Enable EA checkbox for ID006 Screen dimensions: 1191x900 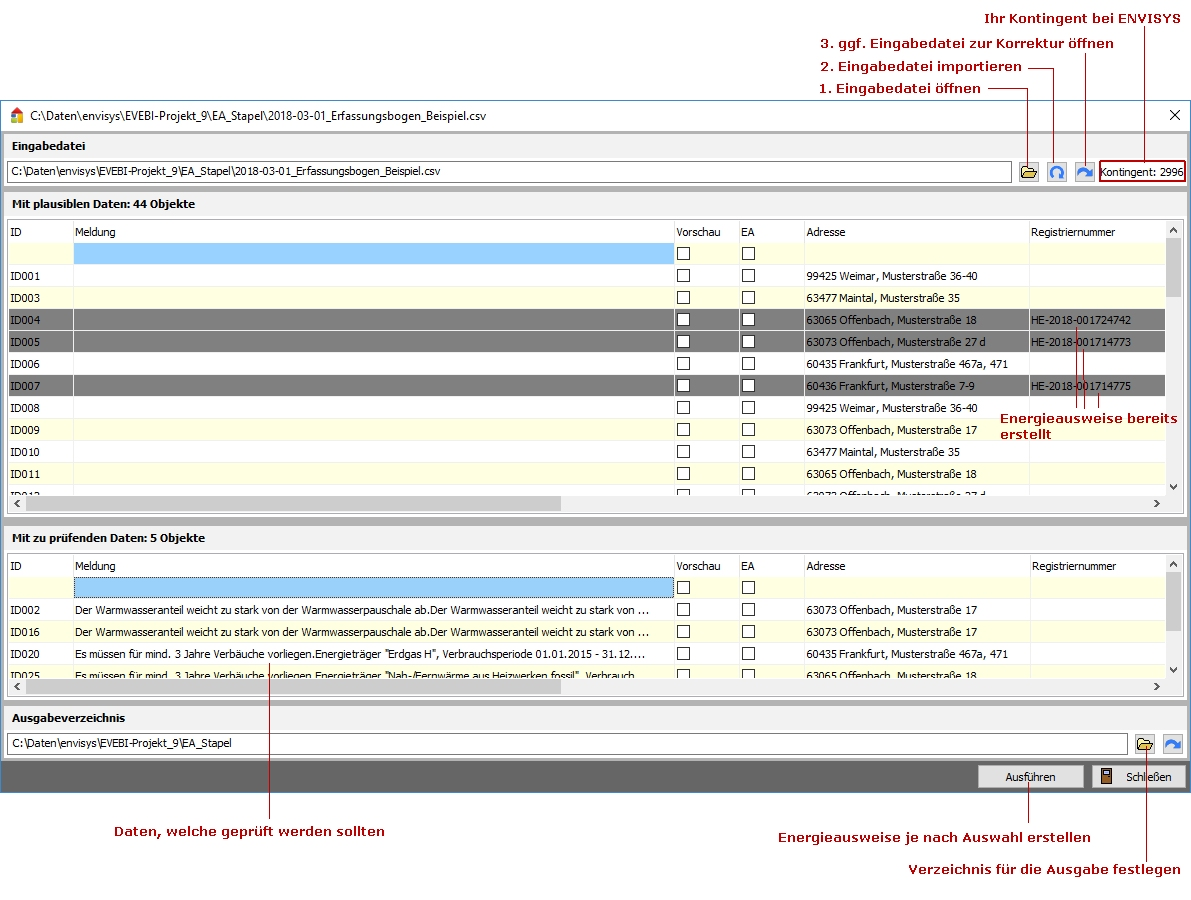click(x=748, y=364)
